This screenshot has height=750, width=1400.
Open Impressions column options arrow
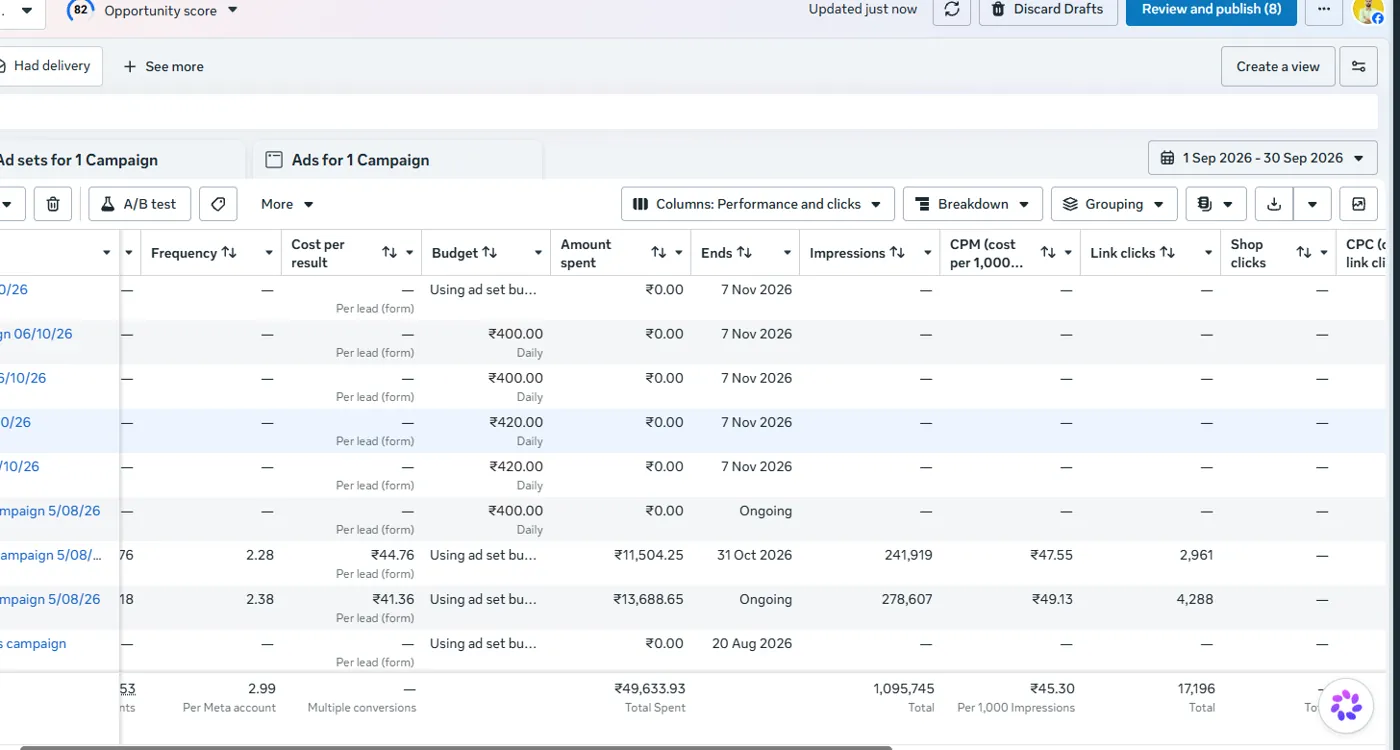click(x=927, y=253)
